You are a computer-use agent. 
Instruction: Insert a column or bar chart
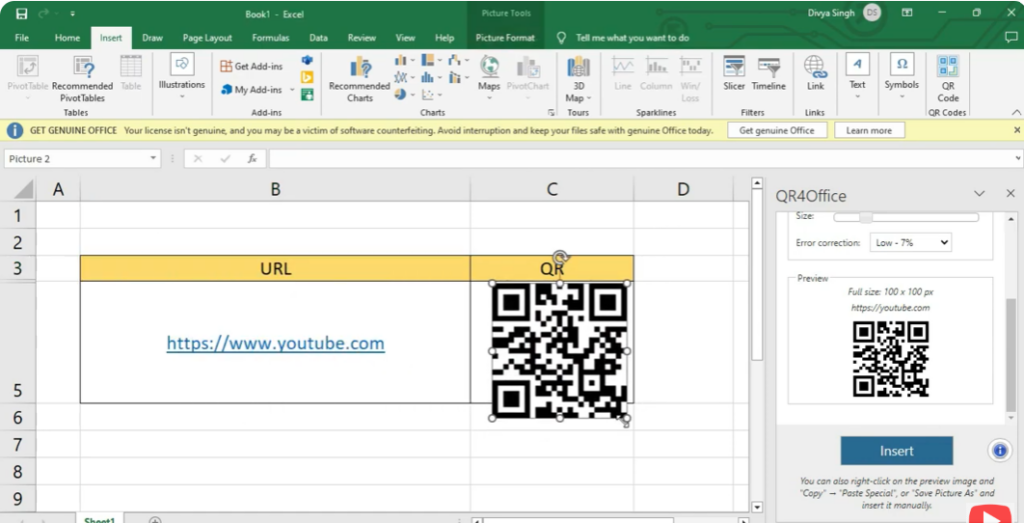(x=404, y=61)
